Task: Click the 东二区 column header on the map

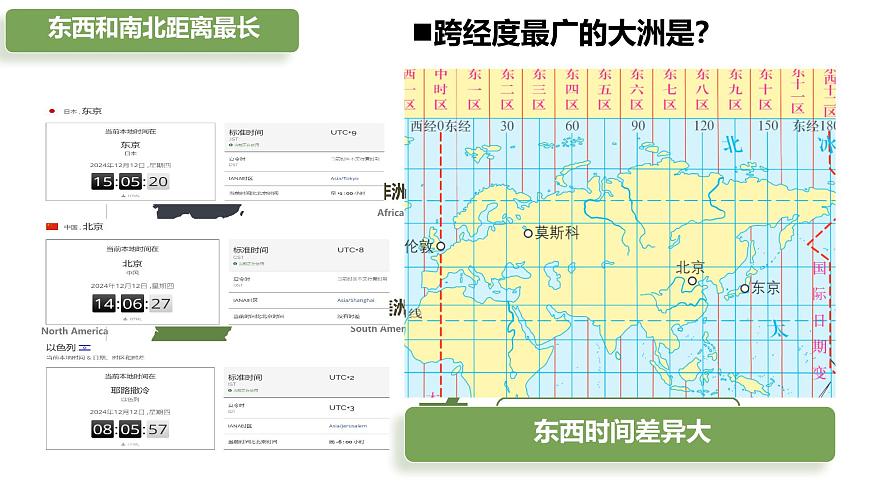Action: 507,89
